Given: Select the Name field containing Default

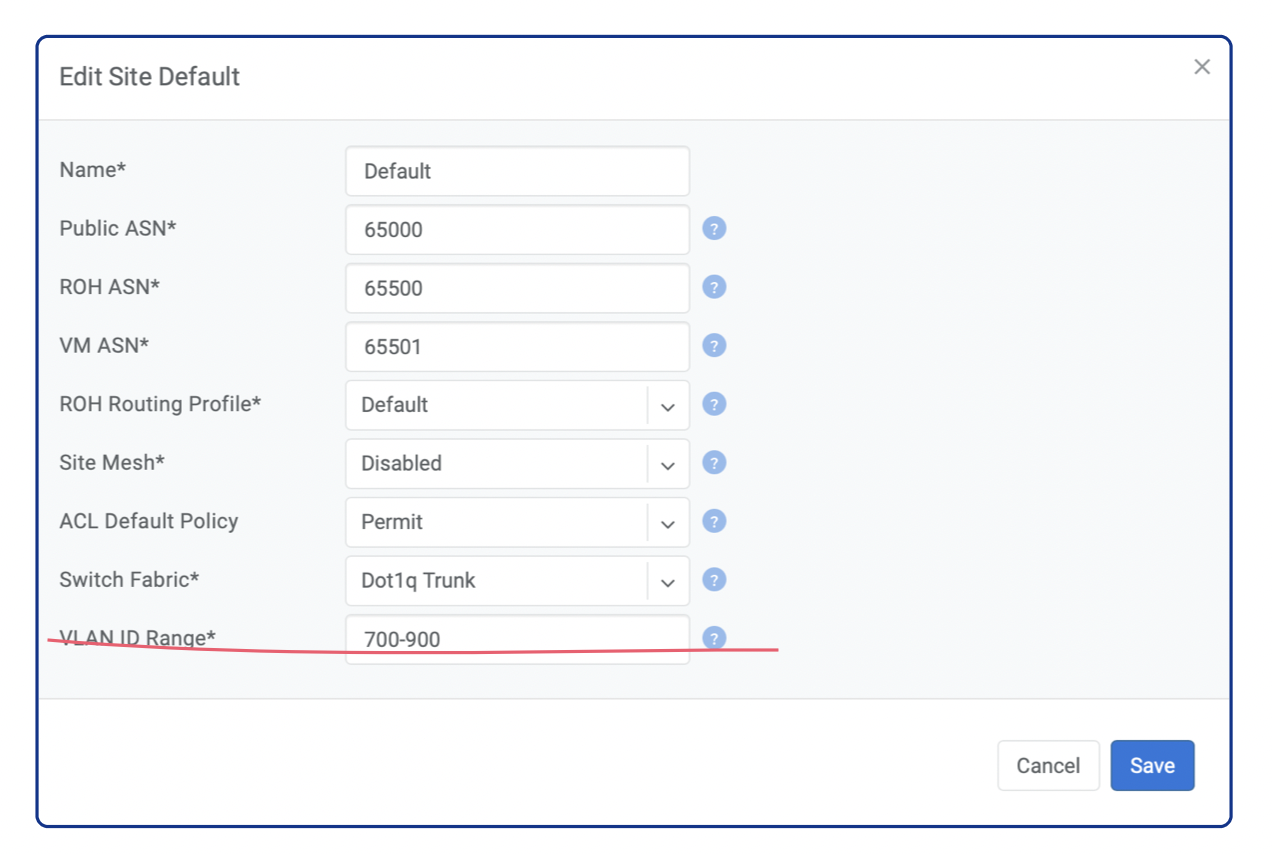Looking at the screenshot, I should tap(516, 171).
